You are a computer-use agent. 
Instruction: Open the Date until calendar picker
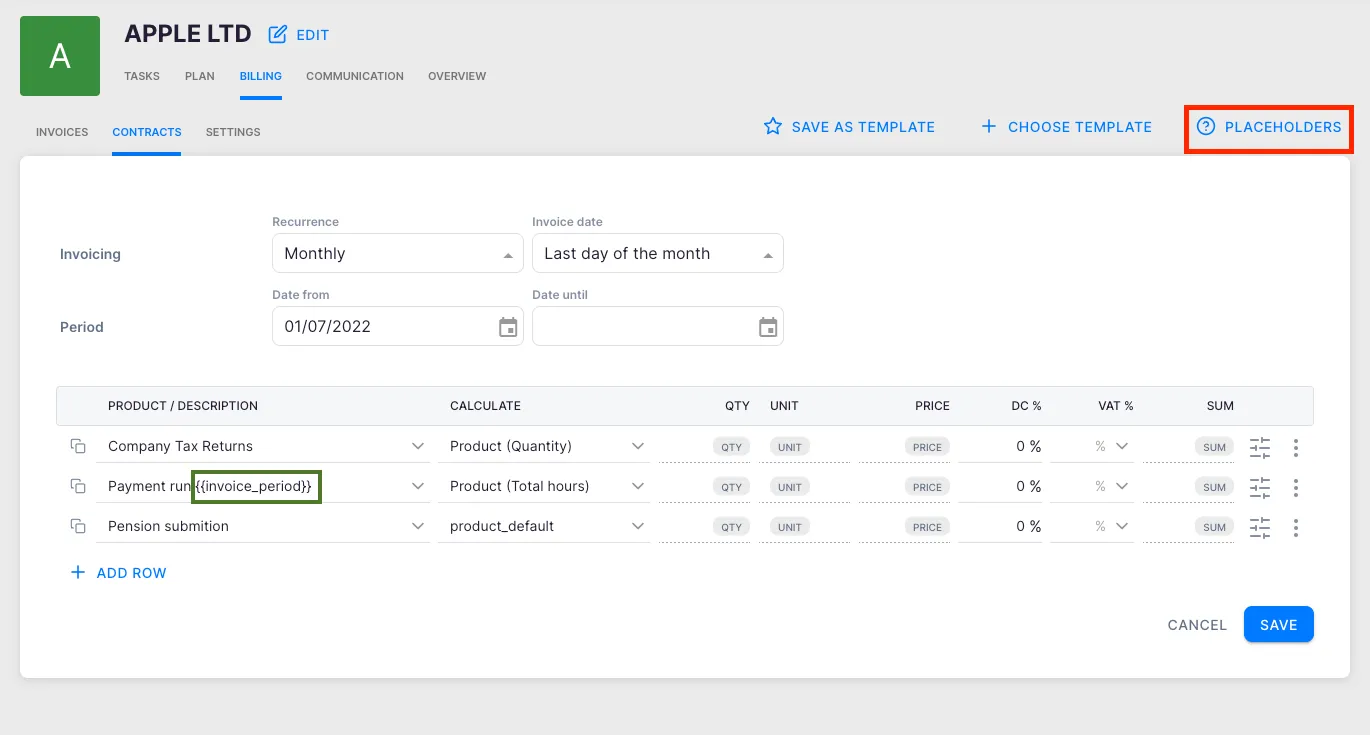click(x=767, y=327)
